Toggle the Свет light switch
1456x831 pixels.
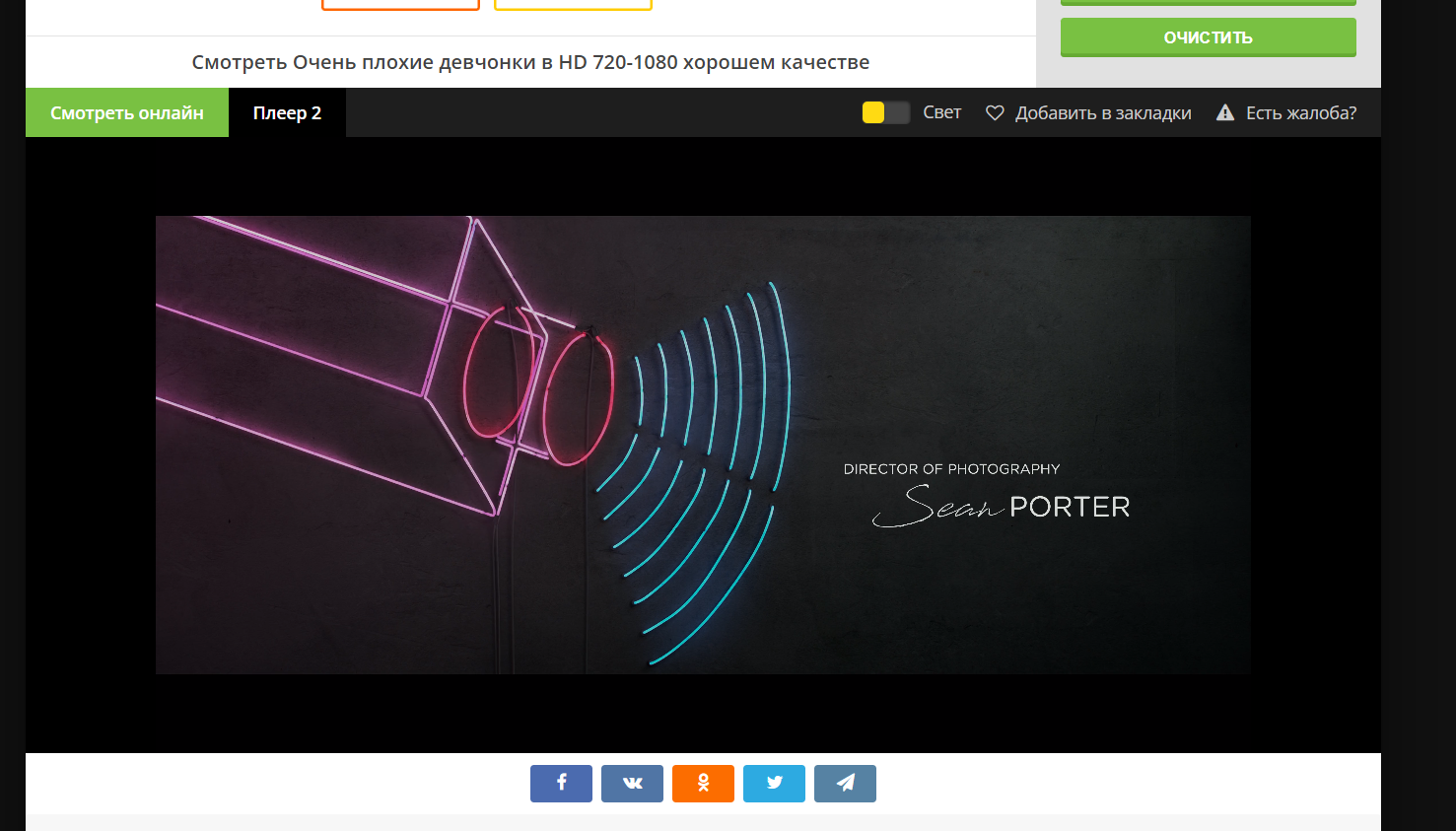coord(885,112)
